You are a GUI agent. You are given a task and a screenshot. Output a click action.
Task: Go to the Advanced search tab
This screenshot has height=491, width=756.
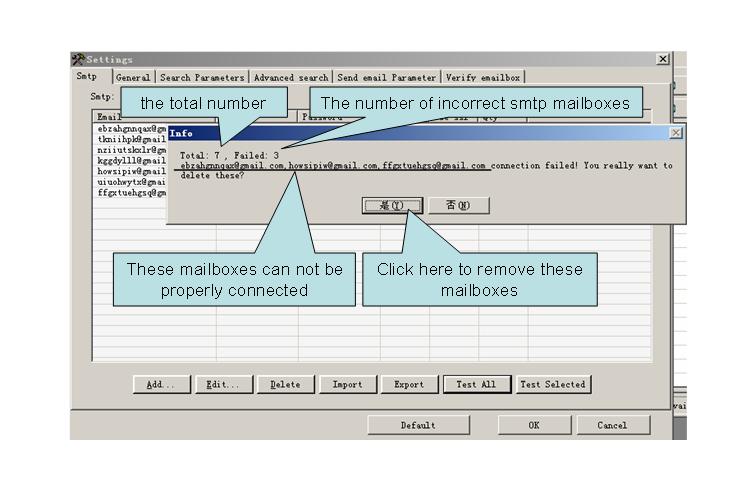pos(291,77)
